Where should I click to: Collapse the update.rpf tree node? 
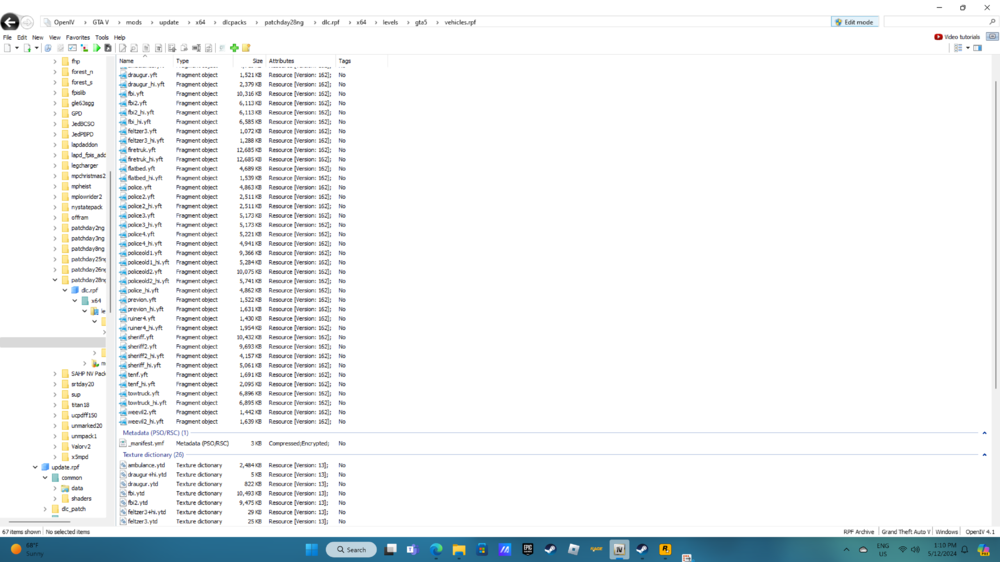pos(35,467)
